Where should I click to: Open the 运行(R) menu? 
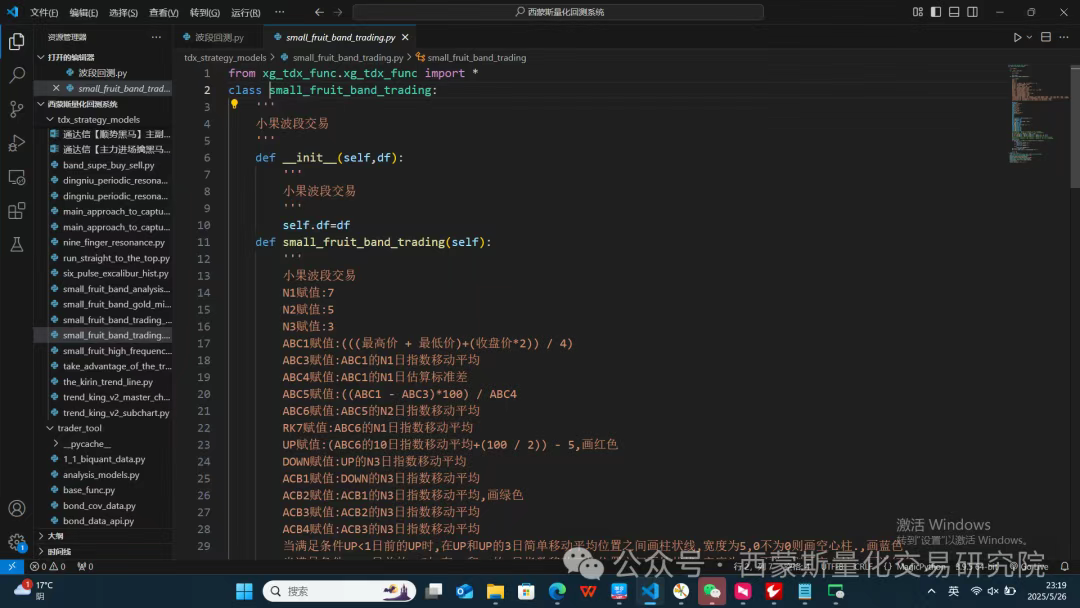tap(245, 12)
